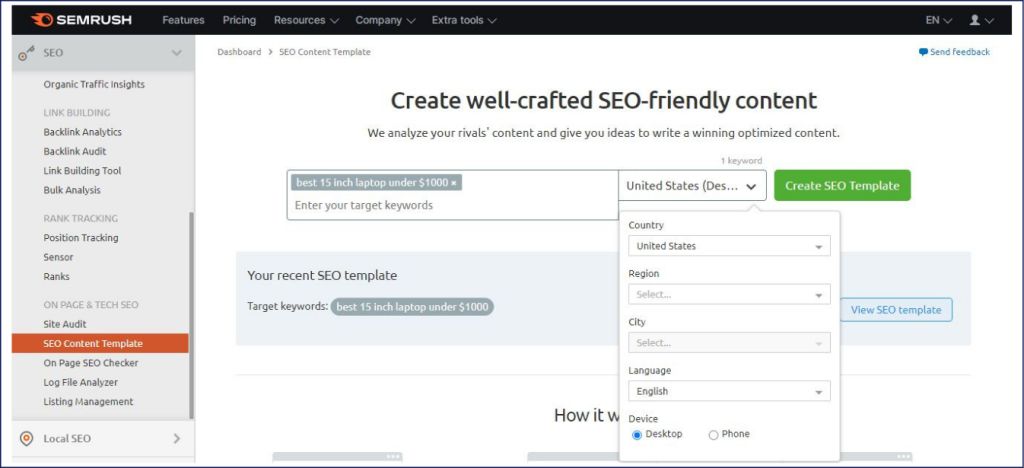Click Create SEO Template button
Viewport: 1024px width, 468px height.
[x=842, y=185]
